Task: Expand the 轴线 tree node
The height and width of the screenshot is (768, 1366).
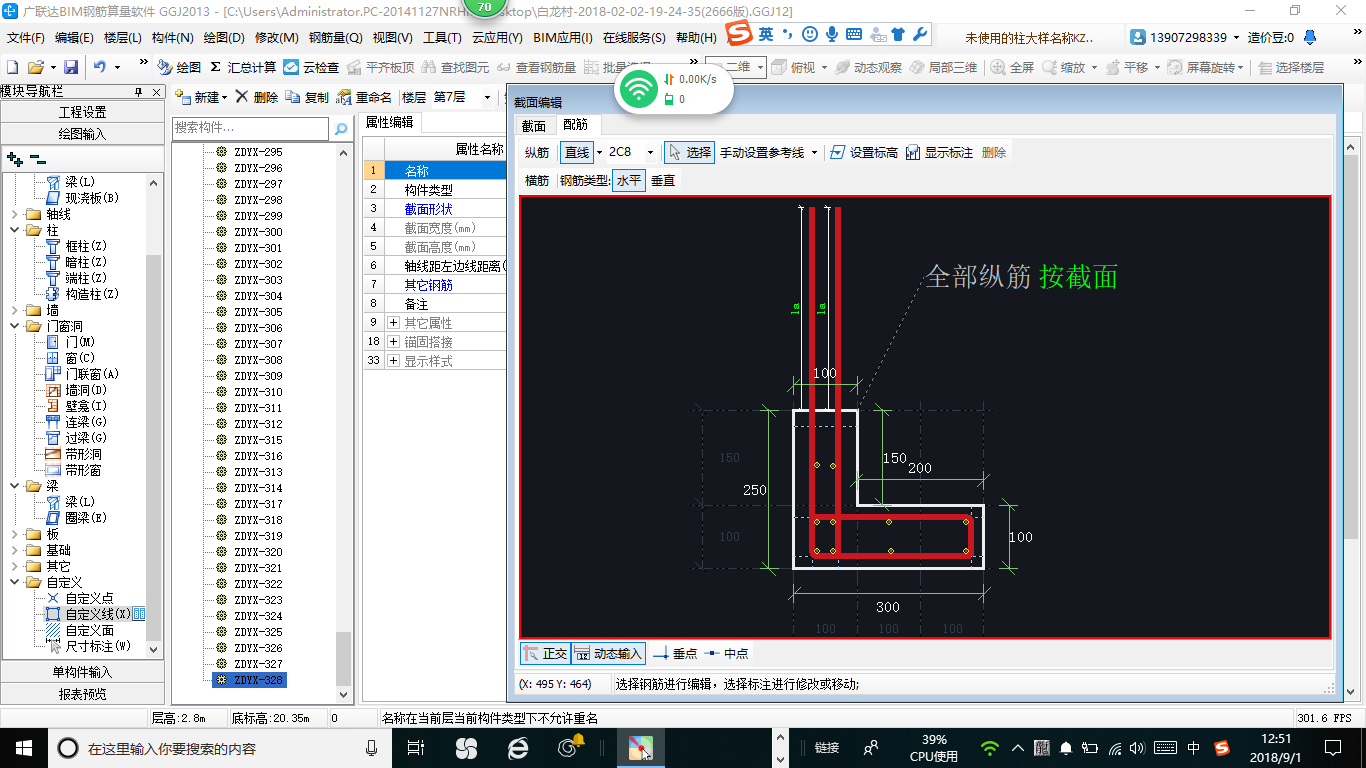Action: click(x=13, y=214)
